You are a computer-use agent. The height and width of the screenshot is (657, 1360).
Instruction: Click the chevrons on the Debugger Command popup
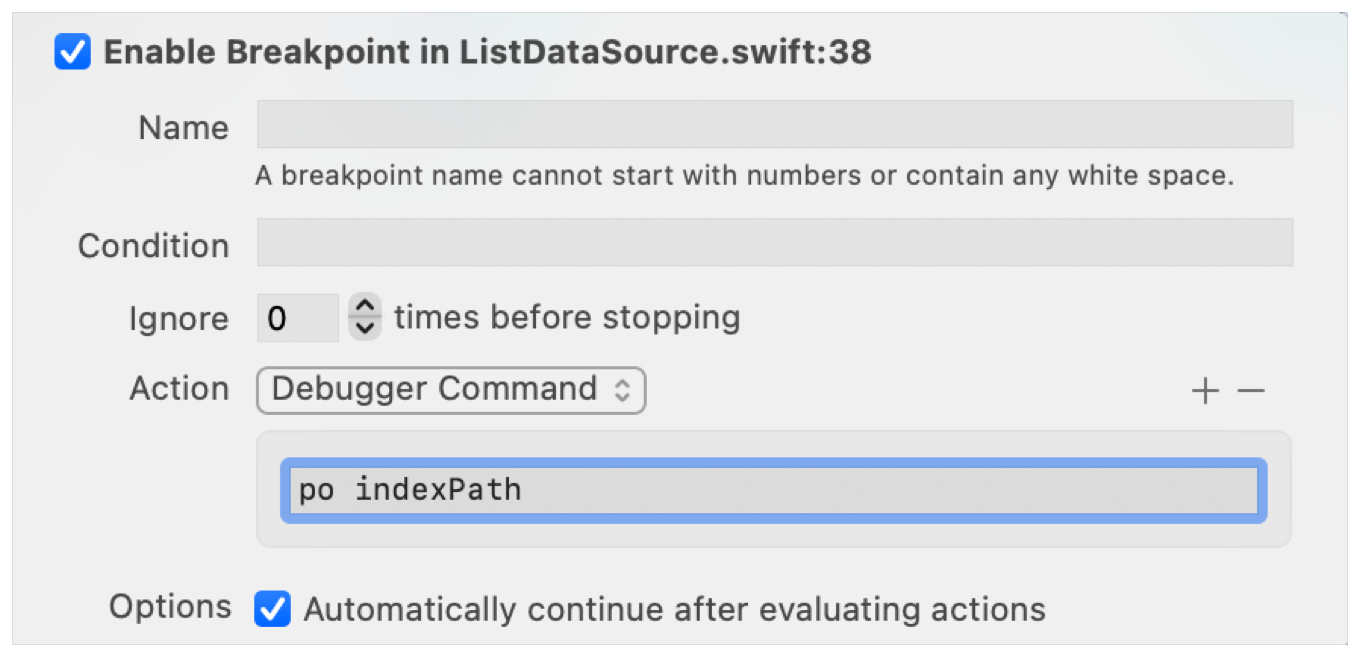click(622, 390)
